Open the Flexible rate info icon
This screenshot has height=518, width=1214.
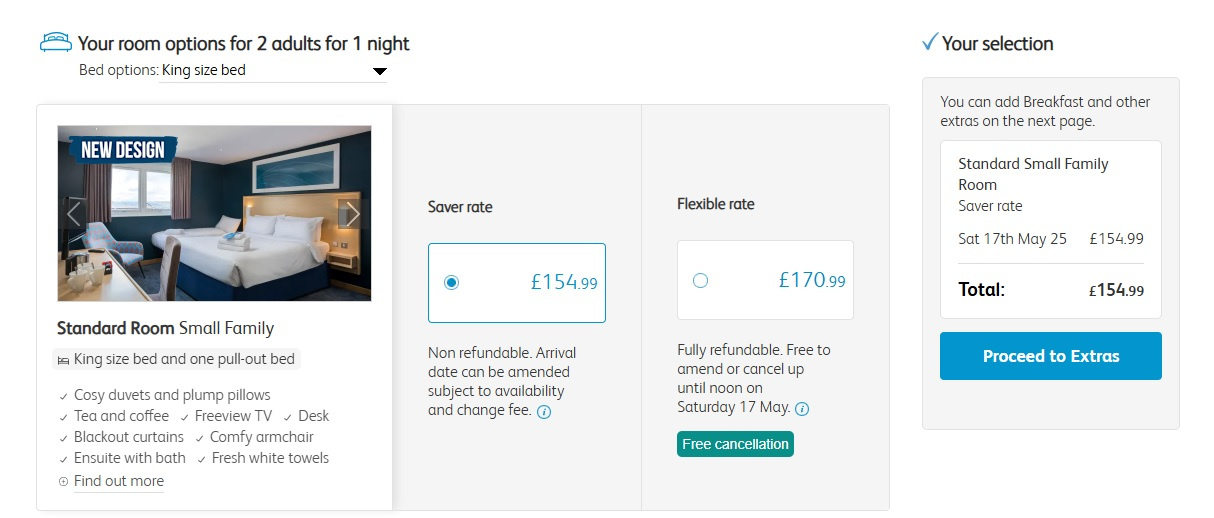(802, 408)
